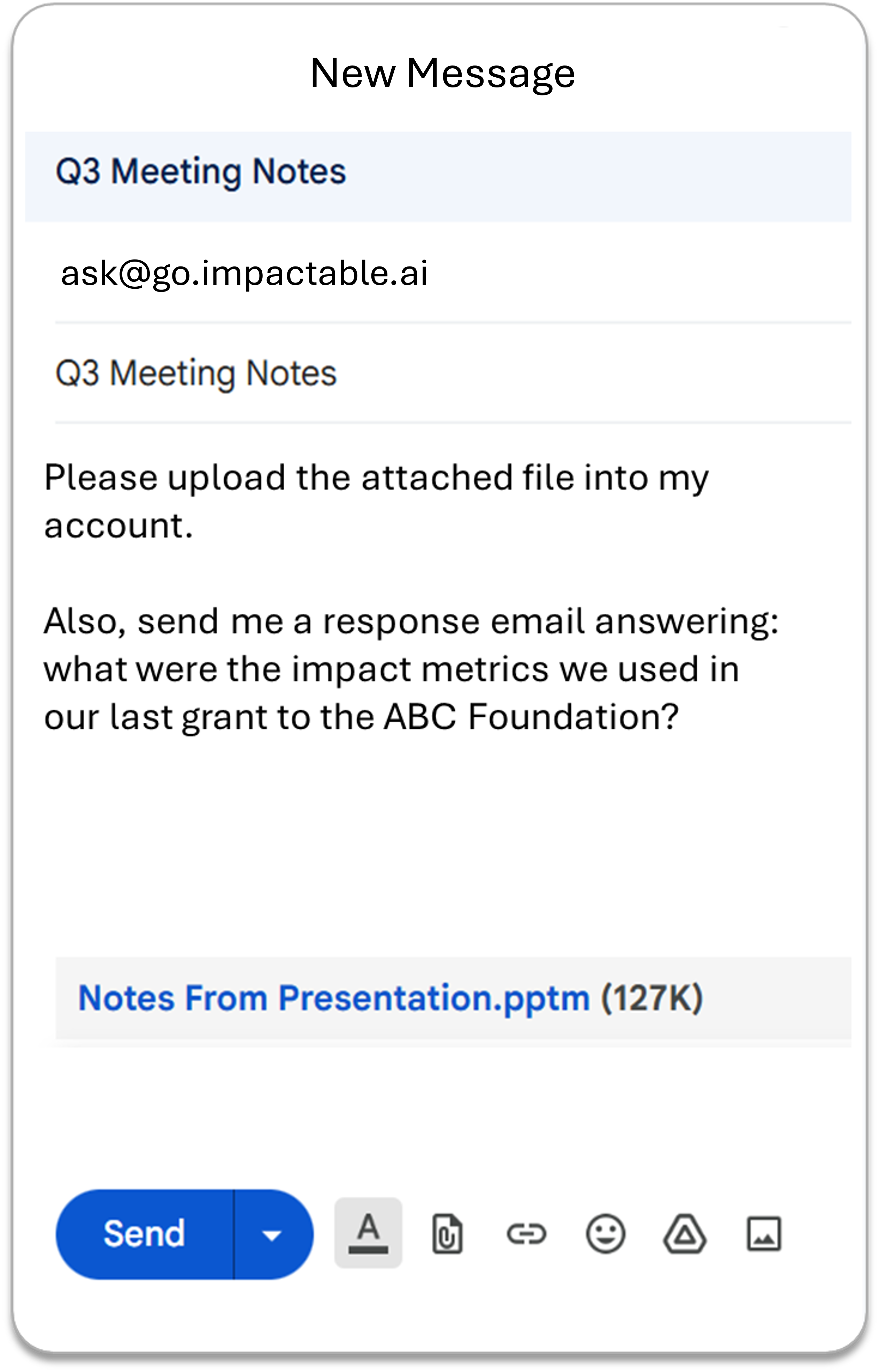Click the word 'account.' in the body
This screenshot has height=1372, width=879.
(x=119, y=525)
